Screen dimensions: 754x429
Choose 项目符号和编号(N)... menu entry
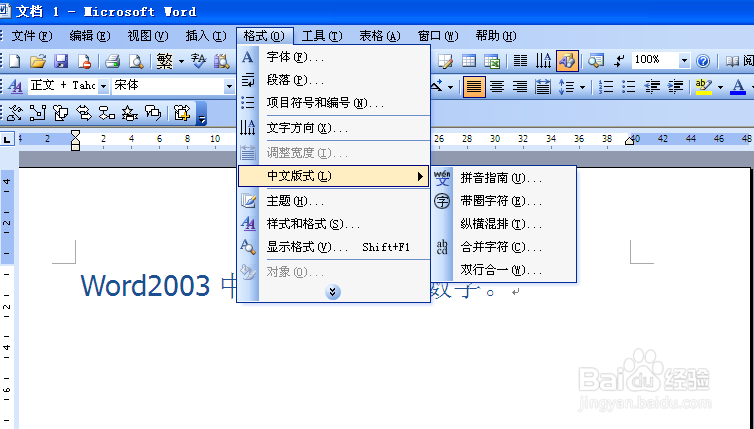(334, 102)
